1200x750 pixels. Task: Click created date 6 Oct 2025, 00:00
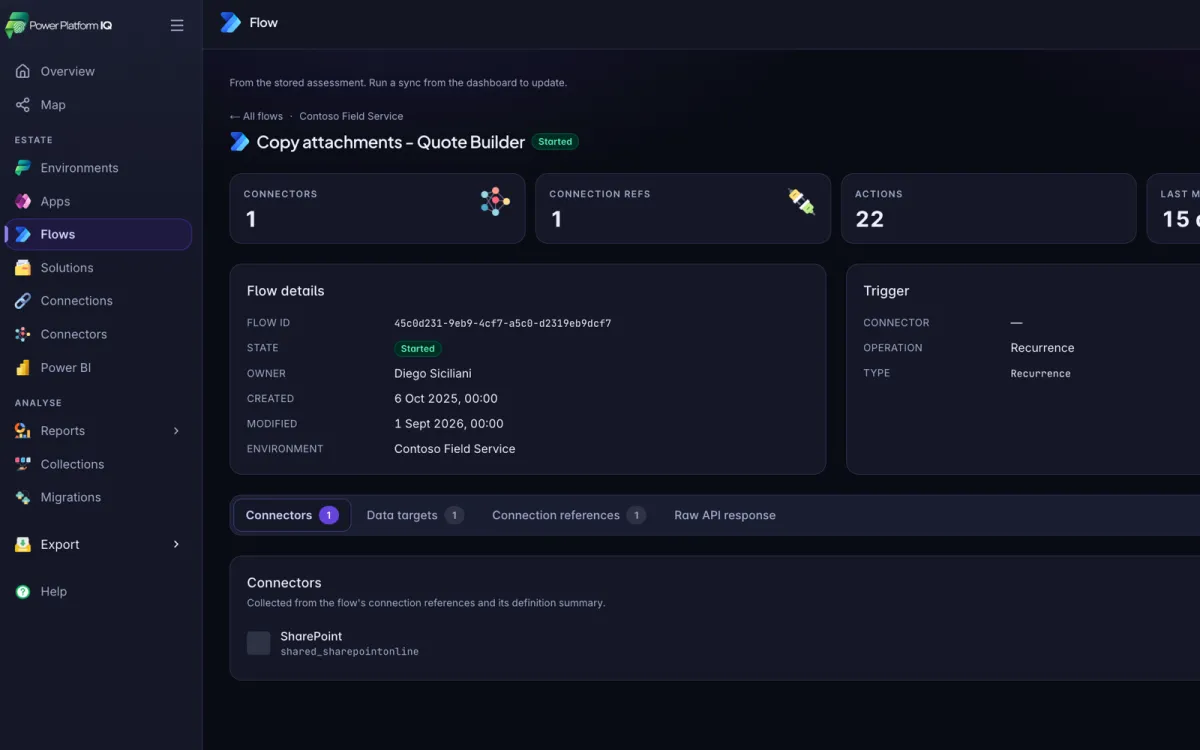(446, 398)
